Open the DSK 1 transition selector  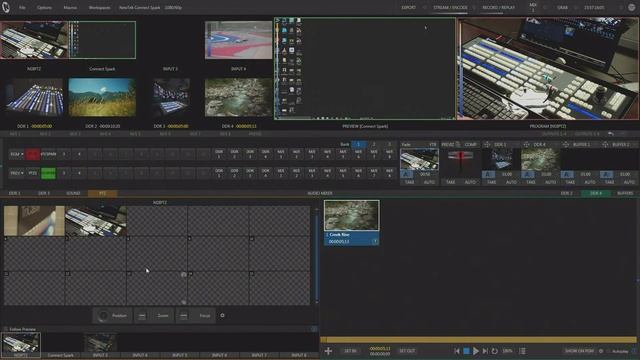point(488,174)
